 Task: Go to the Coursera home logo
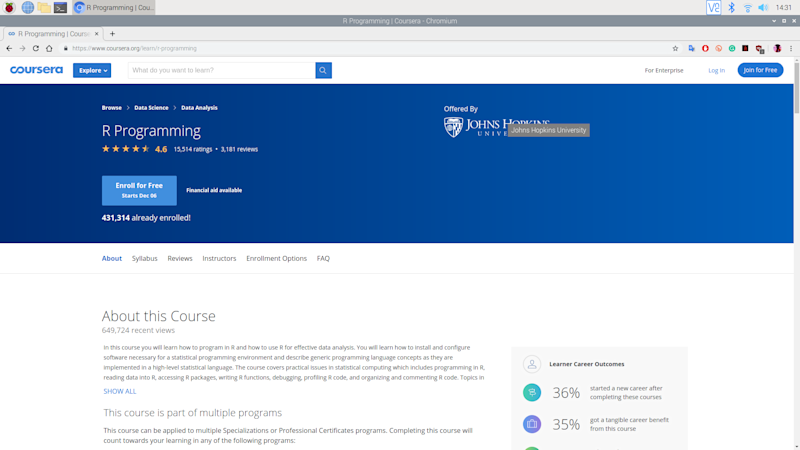tap(36, 70)
